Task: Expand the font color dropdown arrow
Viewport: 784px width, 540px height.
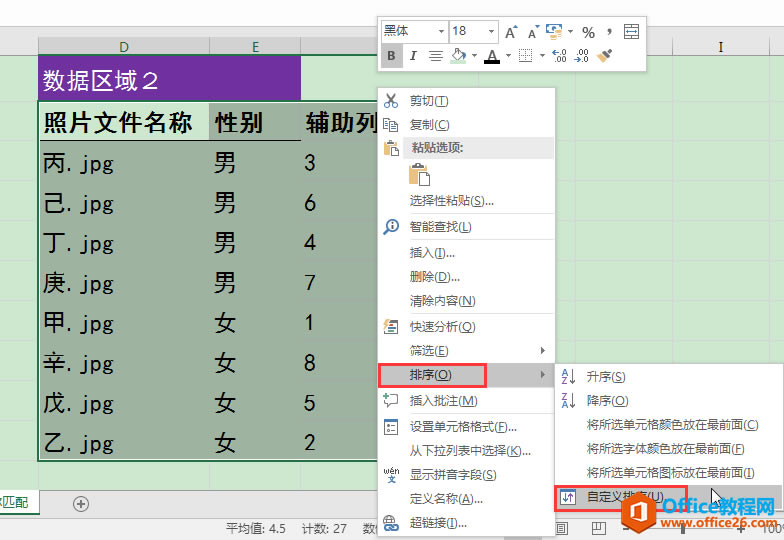Action: (508, 56)
